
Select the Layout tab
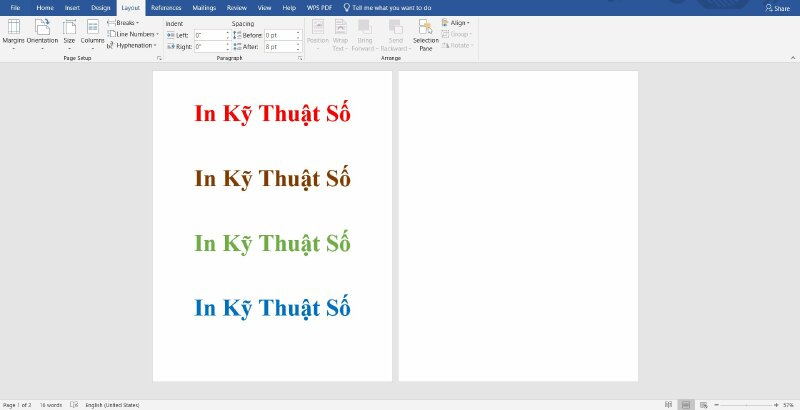point(131,8)
